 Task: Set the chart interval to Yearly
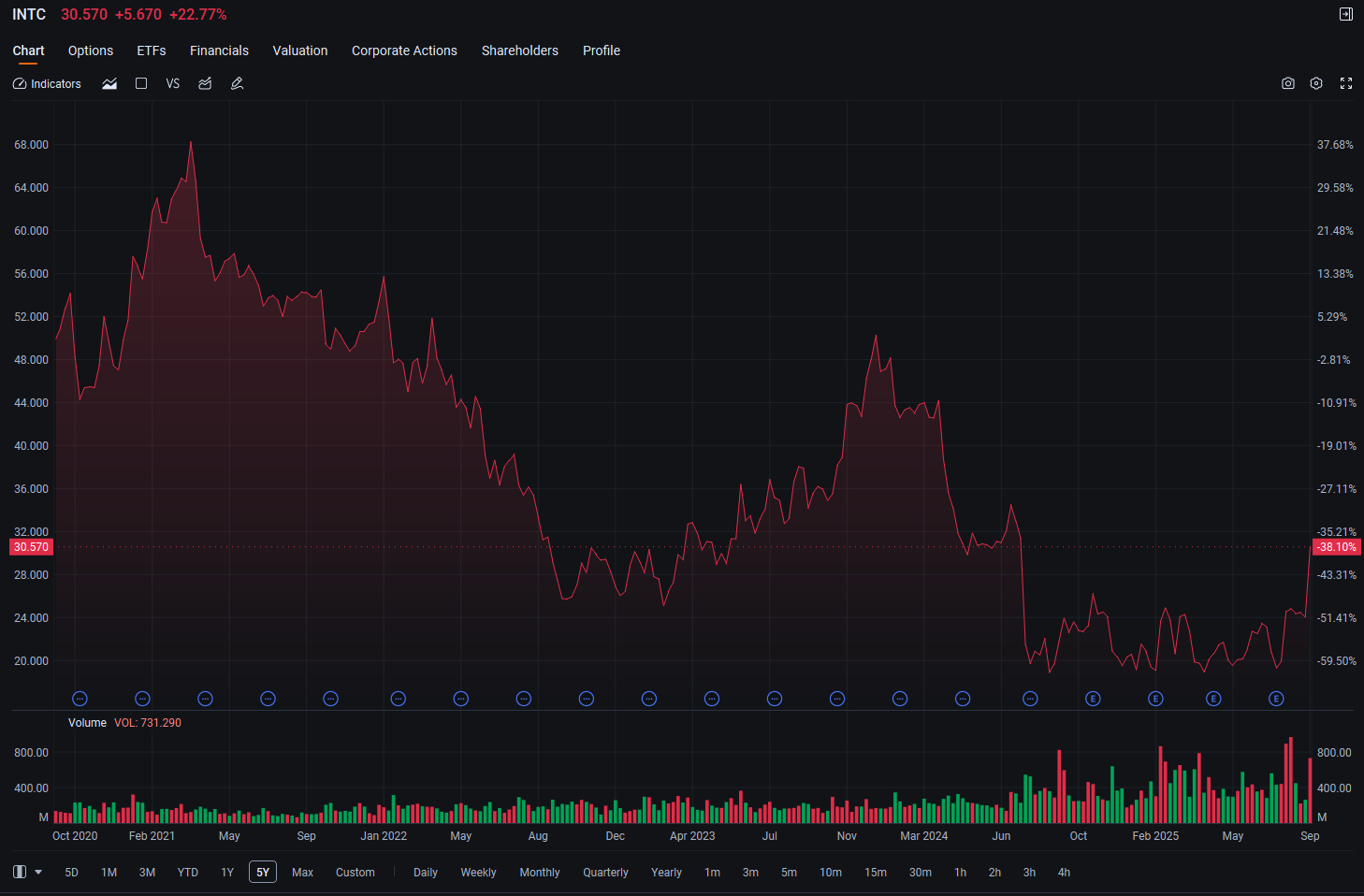tap(667, 873)
